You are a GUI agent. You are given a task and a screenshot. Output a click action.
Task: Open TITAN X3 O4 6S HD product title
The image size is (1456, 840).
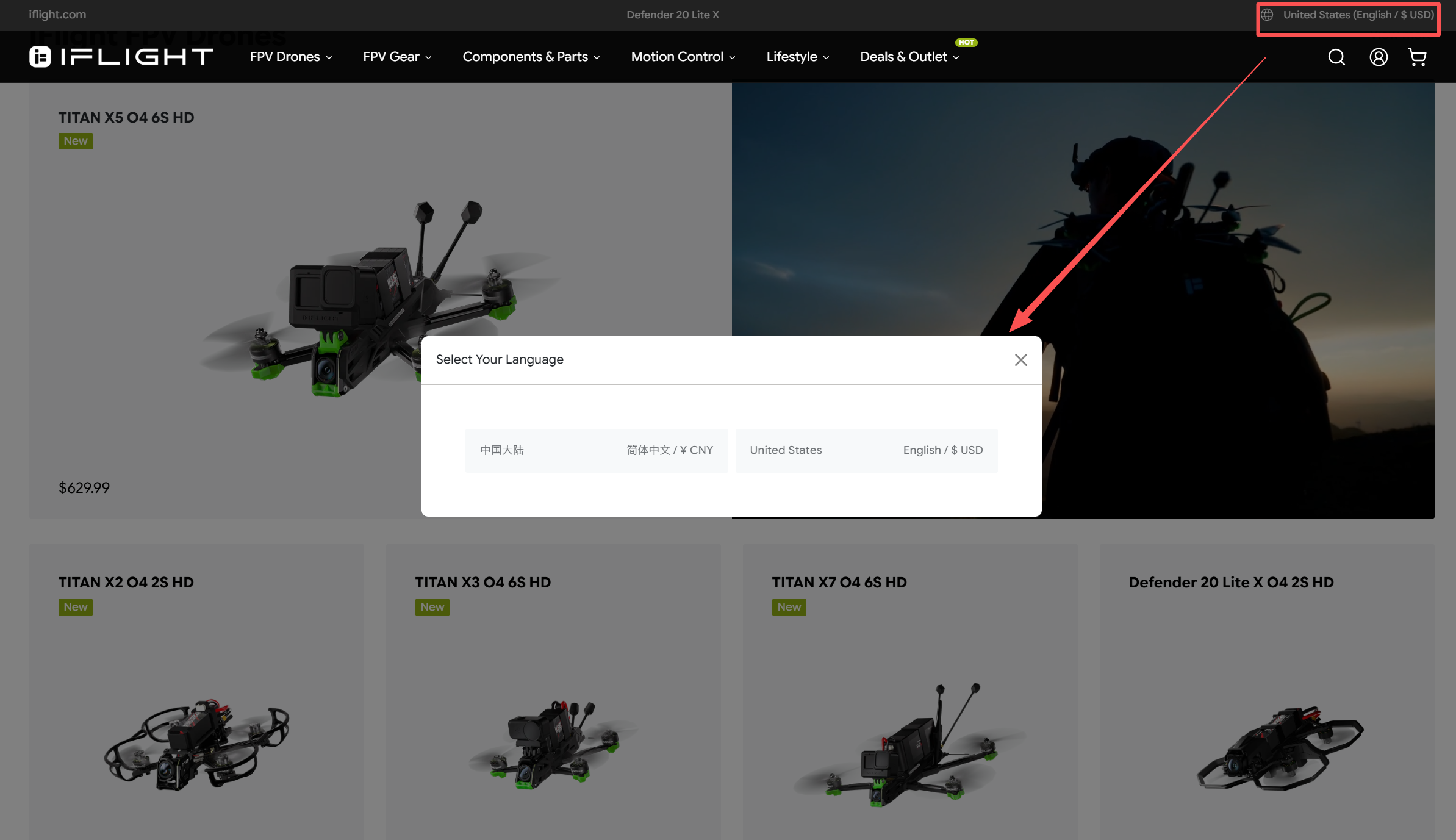(x=483, y=583)
